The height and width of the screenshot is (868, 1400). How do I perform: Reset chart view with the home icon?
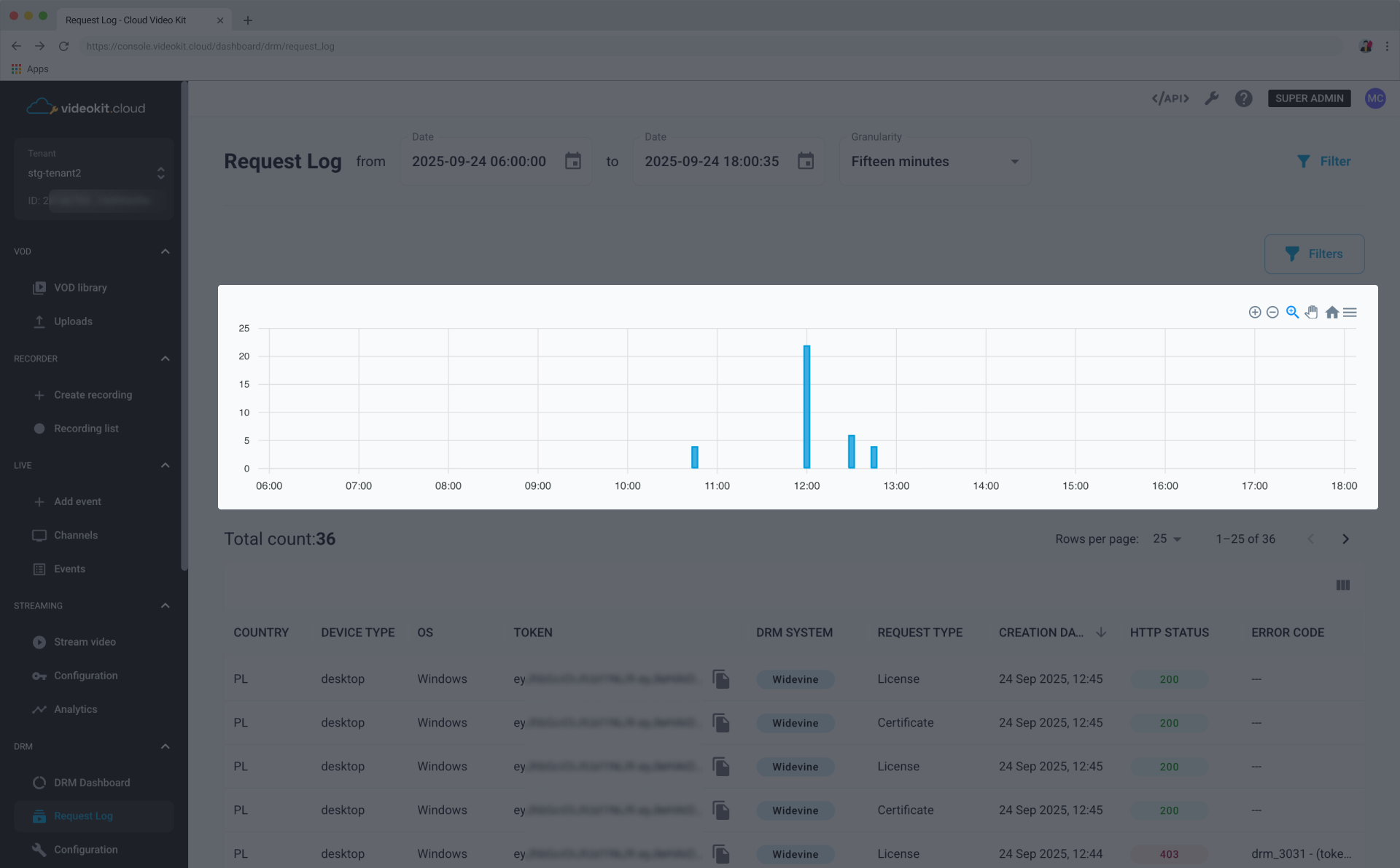pyautogui.click(x=1331, y=312)
